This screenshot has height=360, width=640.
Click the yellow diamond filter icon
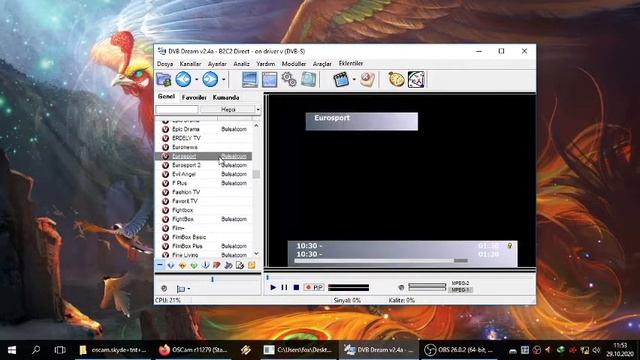tap(182, 265)
